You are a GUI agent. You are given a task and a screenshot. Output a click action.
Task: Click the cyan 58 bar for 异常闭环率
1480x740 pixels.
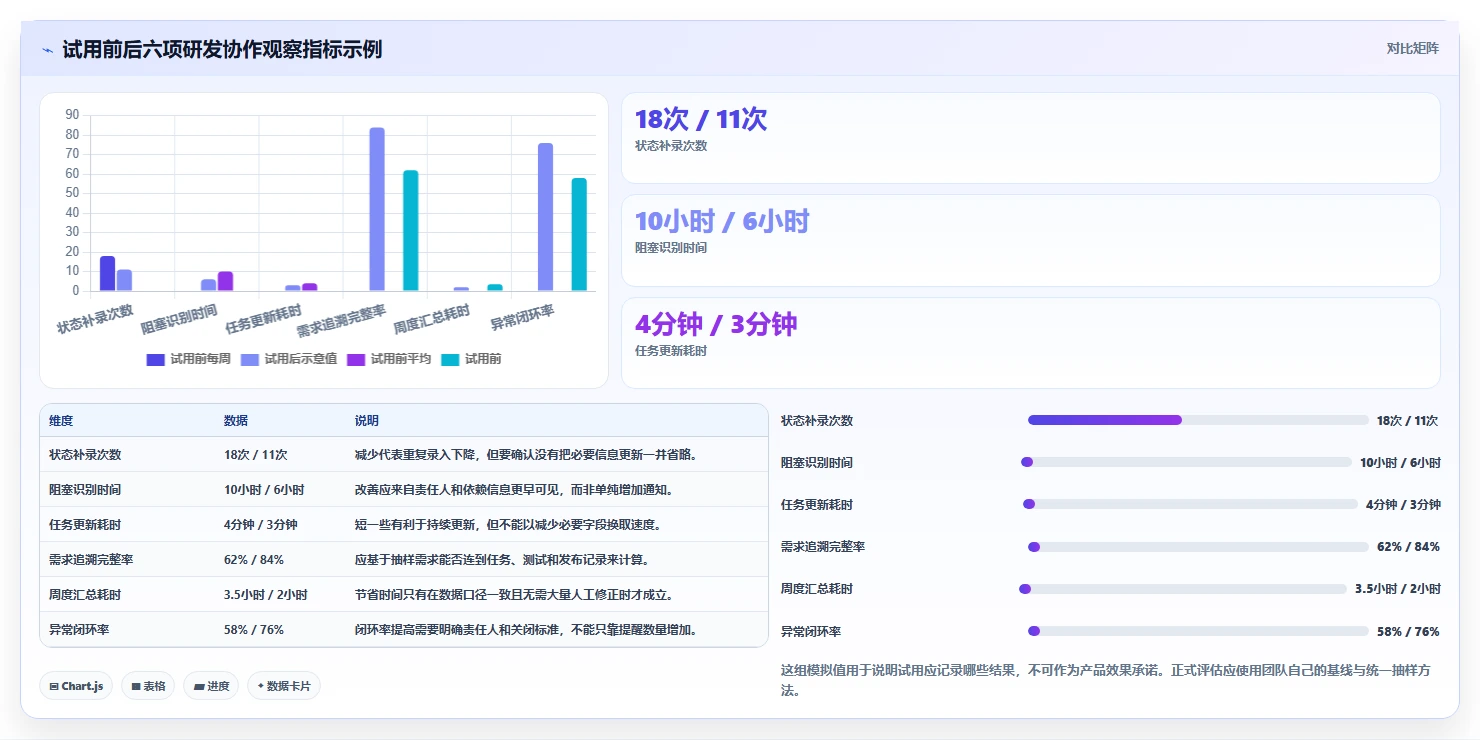tap(579, 235)
